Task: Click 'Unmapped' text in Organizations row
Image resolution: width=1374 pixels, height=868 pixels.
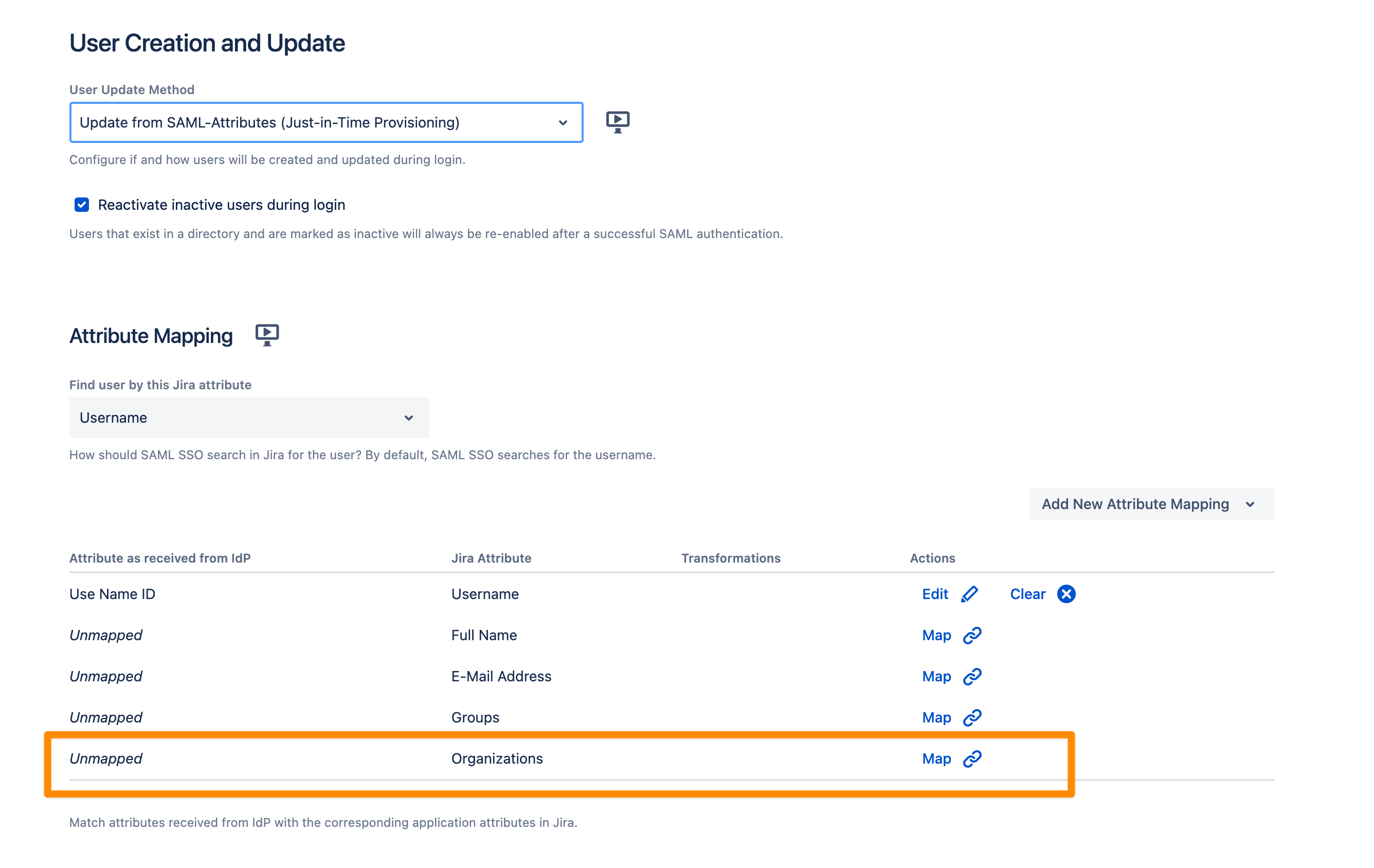Action: pos(105,758)
